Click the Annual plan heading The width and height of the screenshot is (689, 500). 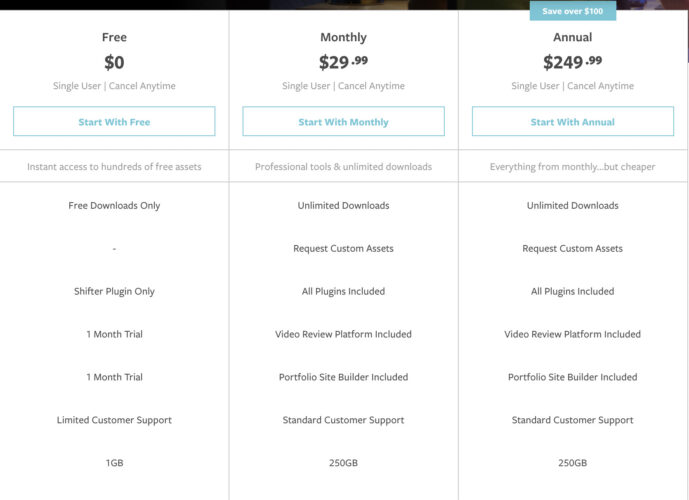[x=573, y=37]
